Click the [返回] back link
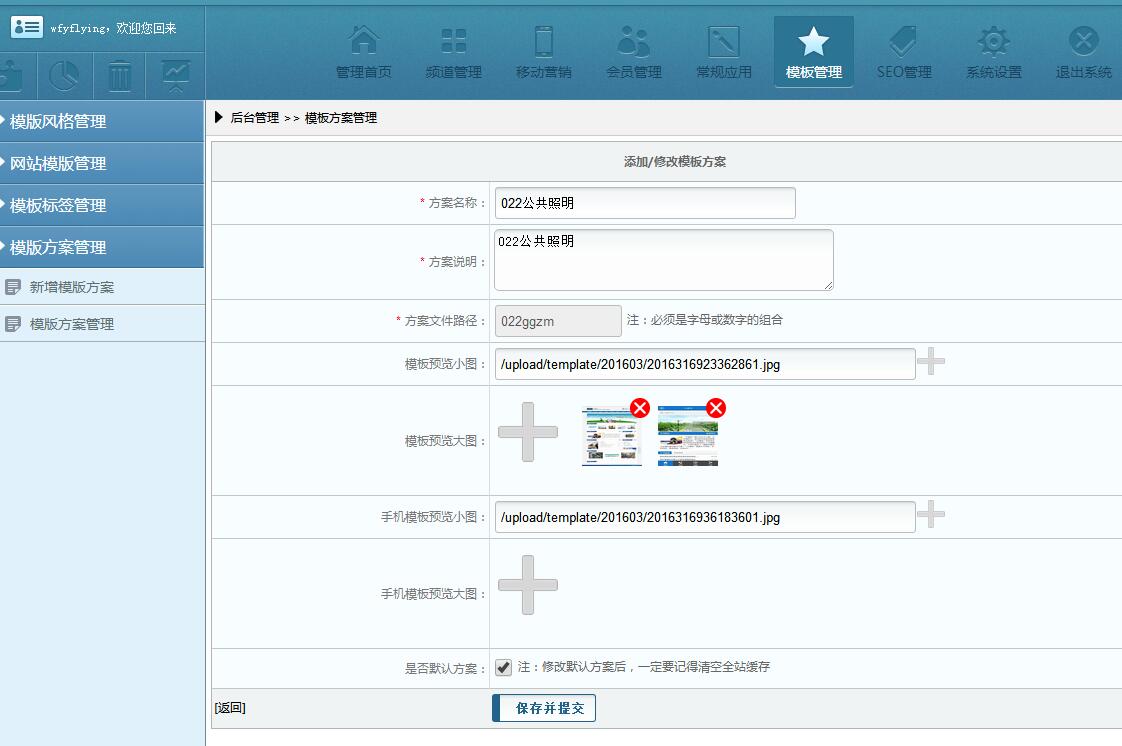Viewport: 1122px width, 746px height. pos(230,708)
